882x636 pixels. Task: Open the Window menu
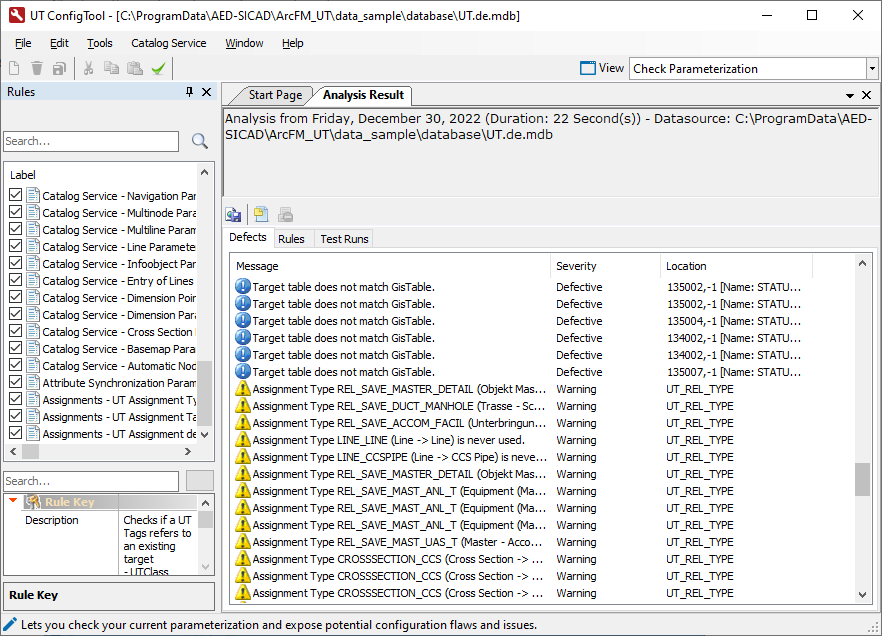(244, 43)
